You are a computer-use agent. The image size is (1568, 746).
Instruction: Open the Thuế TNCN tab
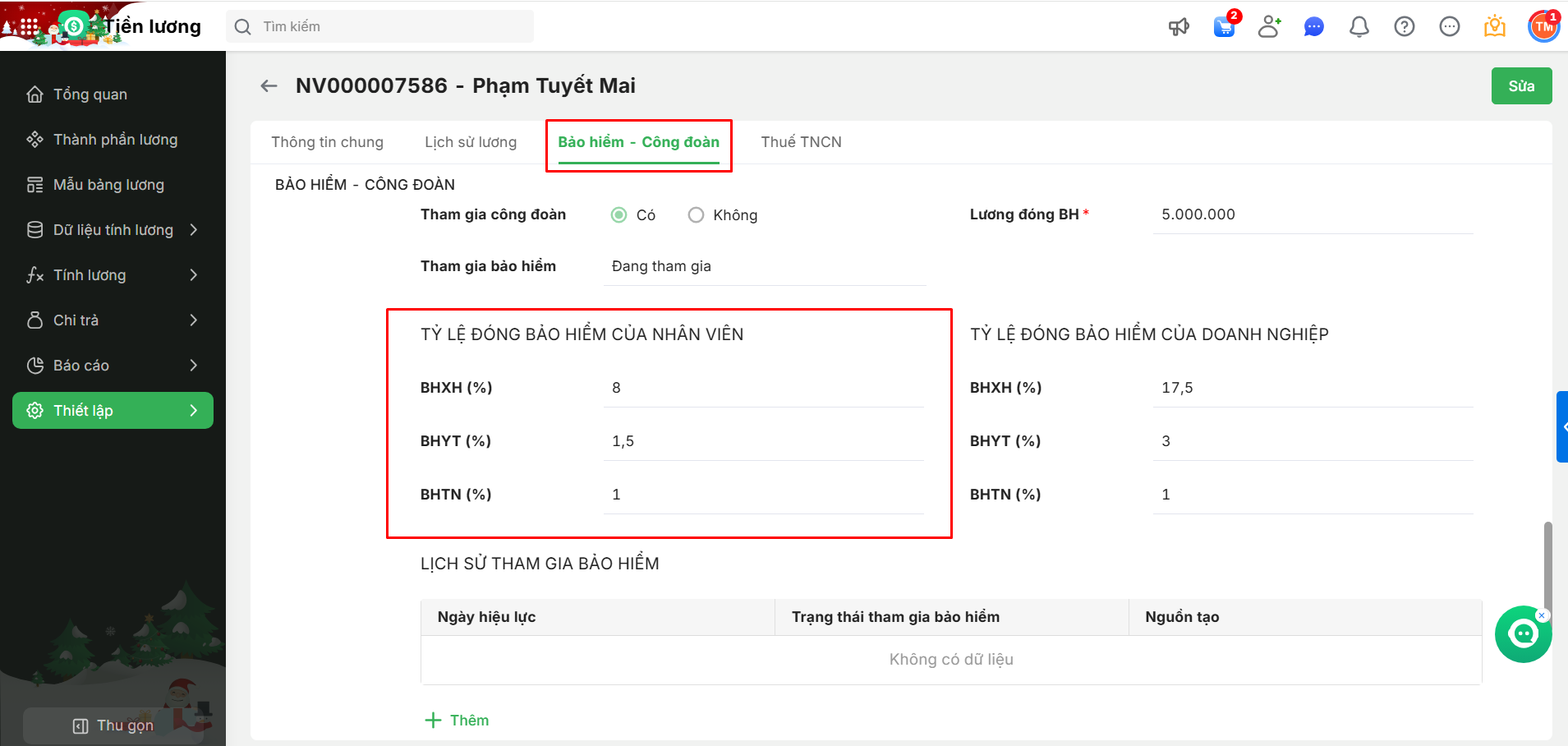pos(801,142)
